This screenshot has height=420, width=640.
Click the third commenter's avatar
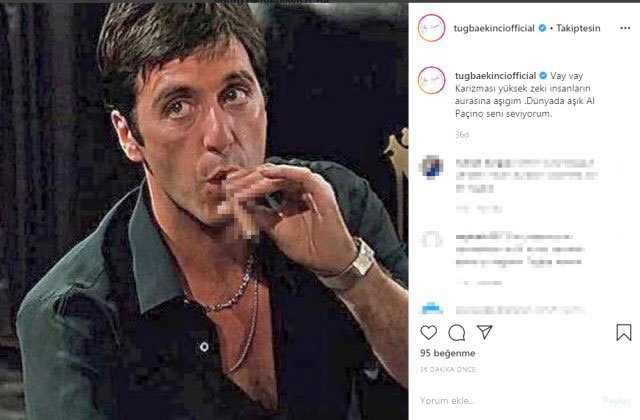point(431,305)
